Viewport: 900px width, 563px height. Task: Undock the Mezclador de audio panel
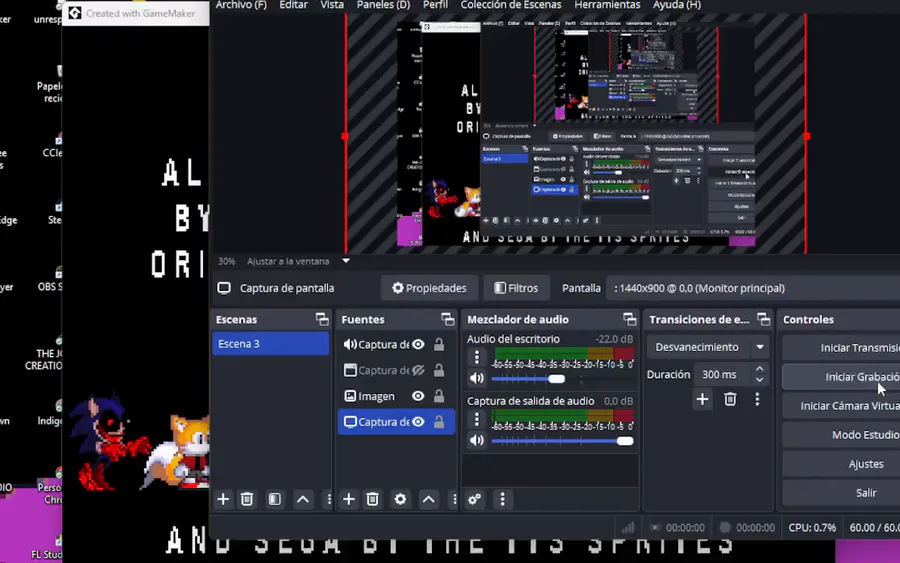[630, 319]
